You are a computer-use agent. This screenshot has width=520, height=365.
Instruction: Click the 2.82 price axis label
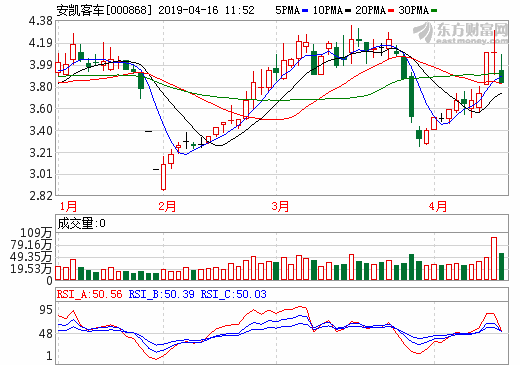(x=41, y=196)
